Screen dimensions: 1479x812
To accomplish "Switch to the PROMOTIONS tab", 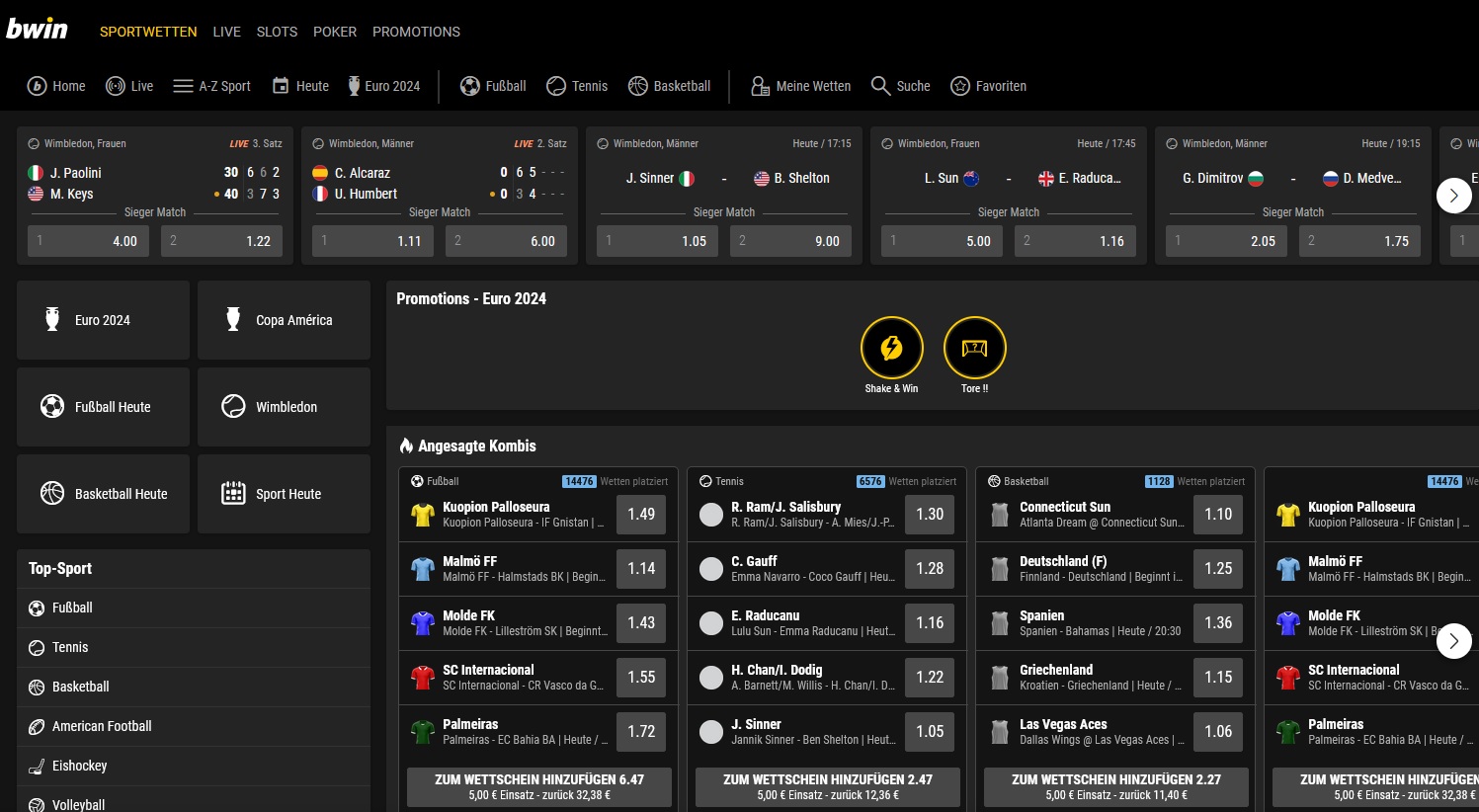I will [416, 32].
